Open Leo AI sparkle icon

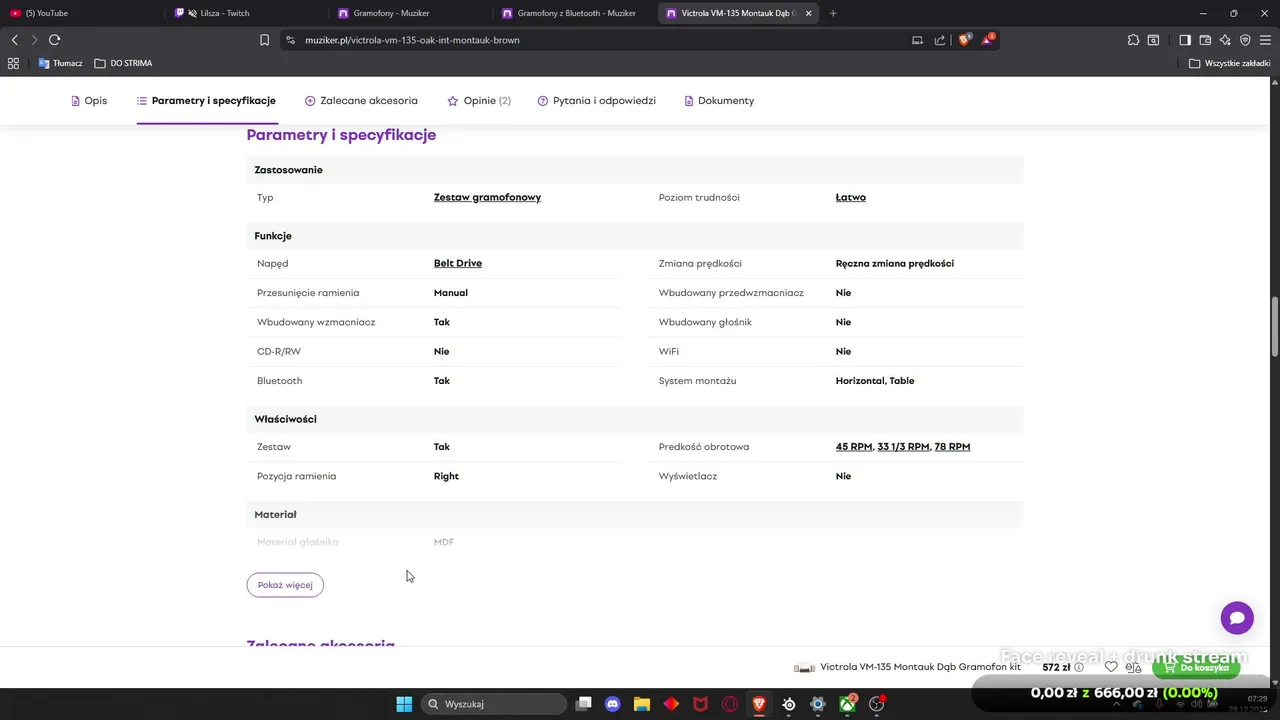[x=1225, y=40]
